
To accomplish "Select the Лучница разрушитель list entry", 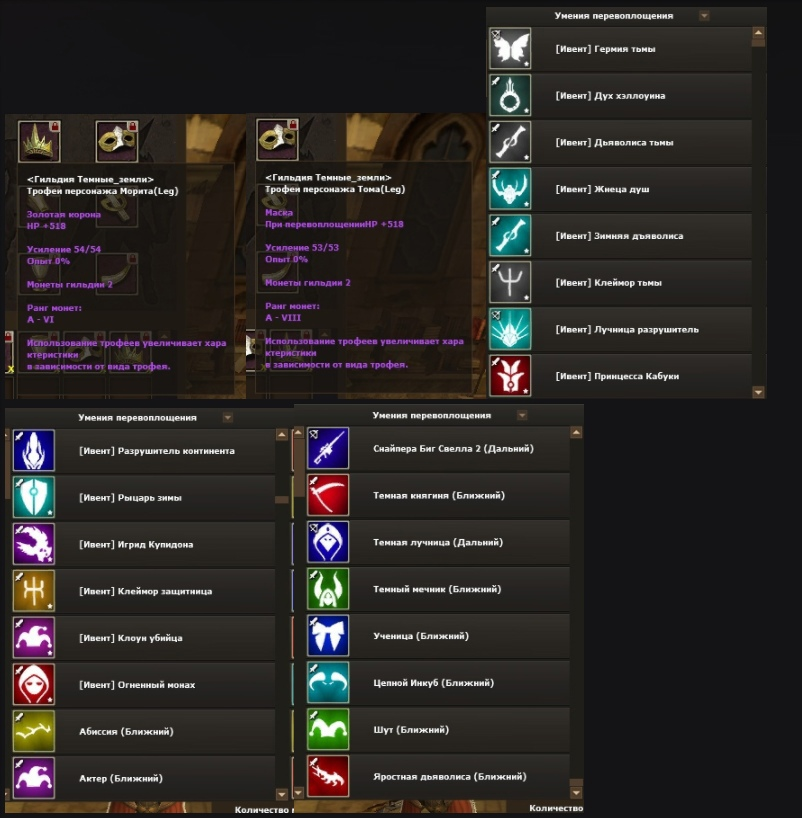I will (620, 329).
